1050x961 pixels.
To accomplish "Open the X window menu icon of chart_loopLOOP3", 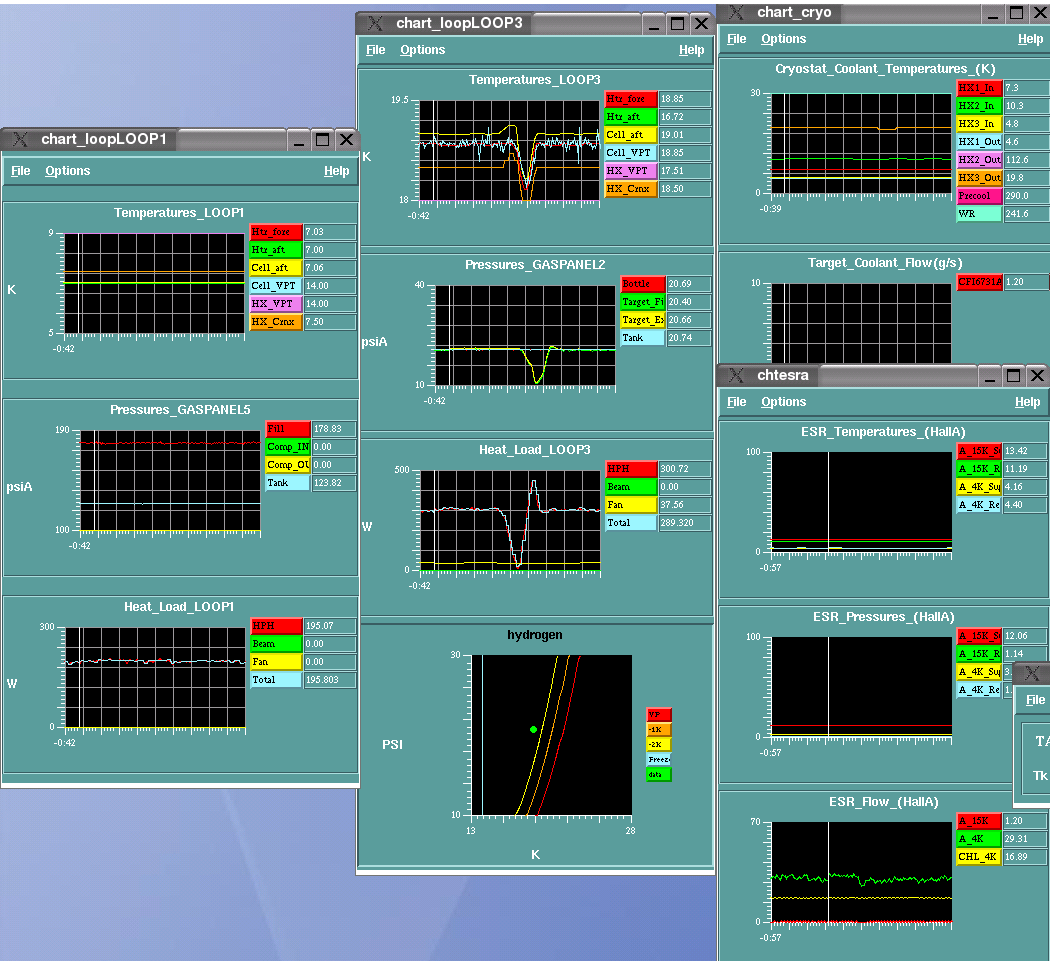I will 376,23.
